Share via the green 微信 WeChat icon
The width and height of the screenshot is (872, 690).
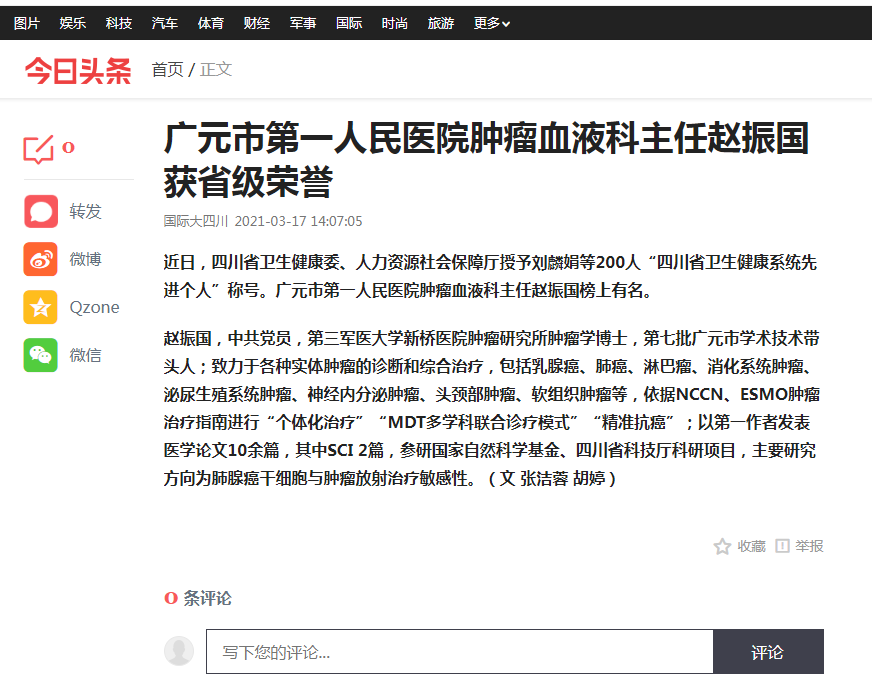[41, 356]
